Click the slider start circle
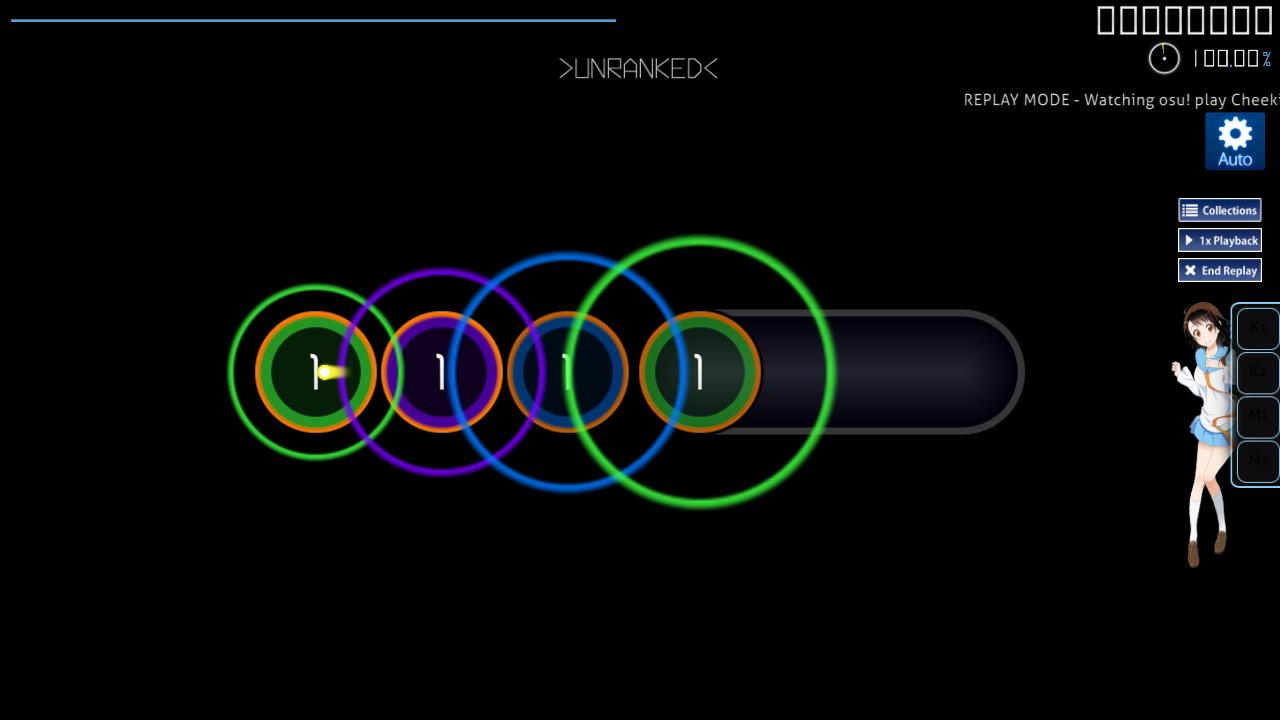Viewport: 1280px width, 720px height. pyautogui.click(x=700, y=372)
